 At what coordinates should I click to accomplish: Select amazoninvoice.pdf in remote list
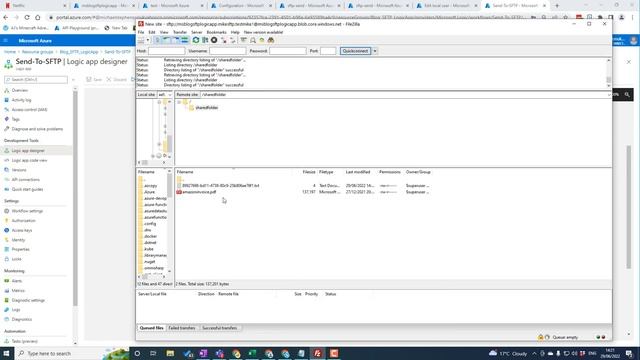[x=199, y=192]
